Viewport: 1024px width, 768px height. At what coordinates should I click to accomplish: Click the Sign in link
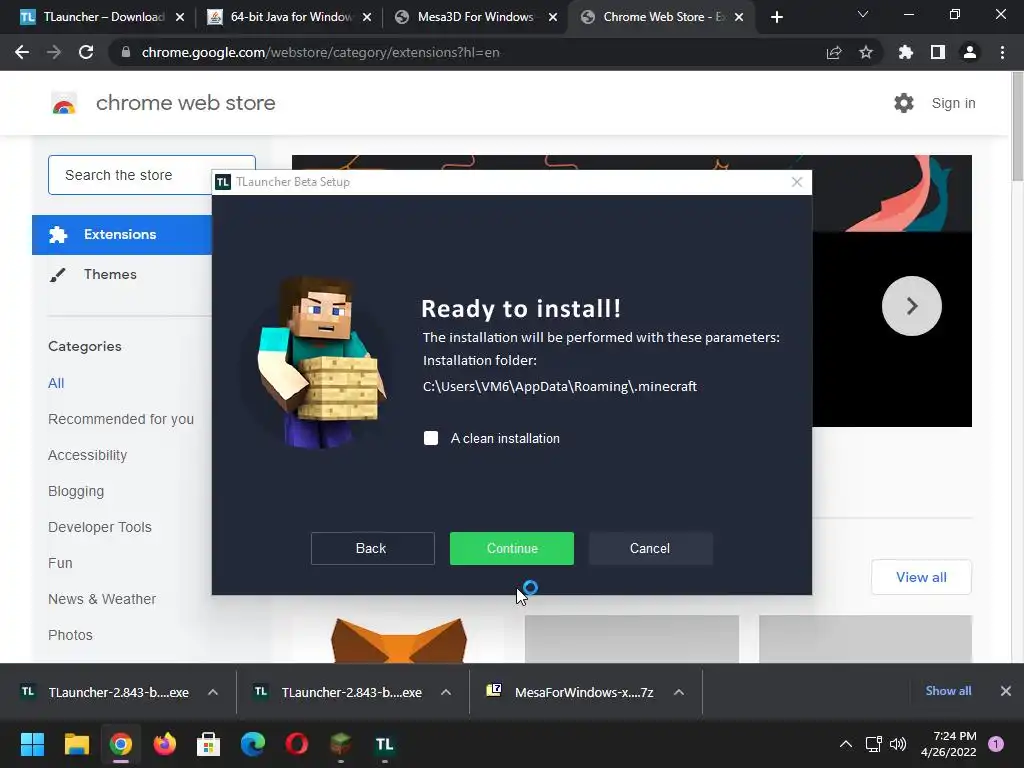coord(953,103)
